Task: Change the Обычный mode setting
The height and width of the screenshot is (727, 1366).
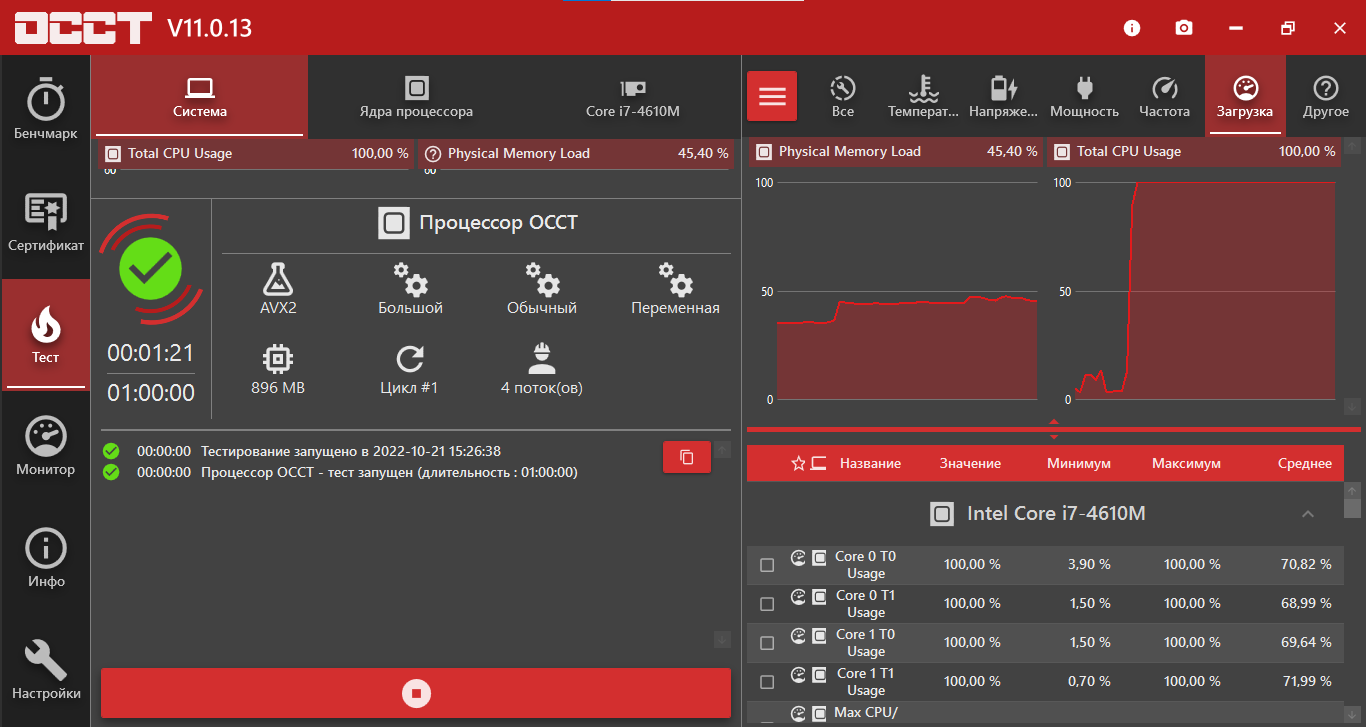Action: click(542, 289)
